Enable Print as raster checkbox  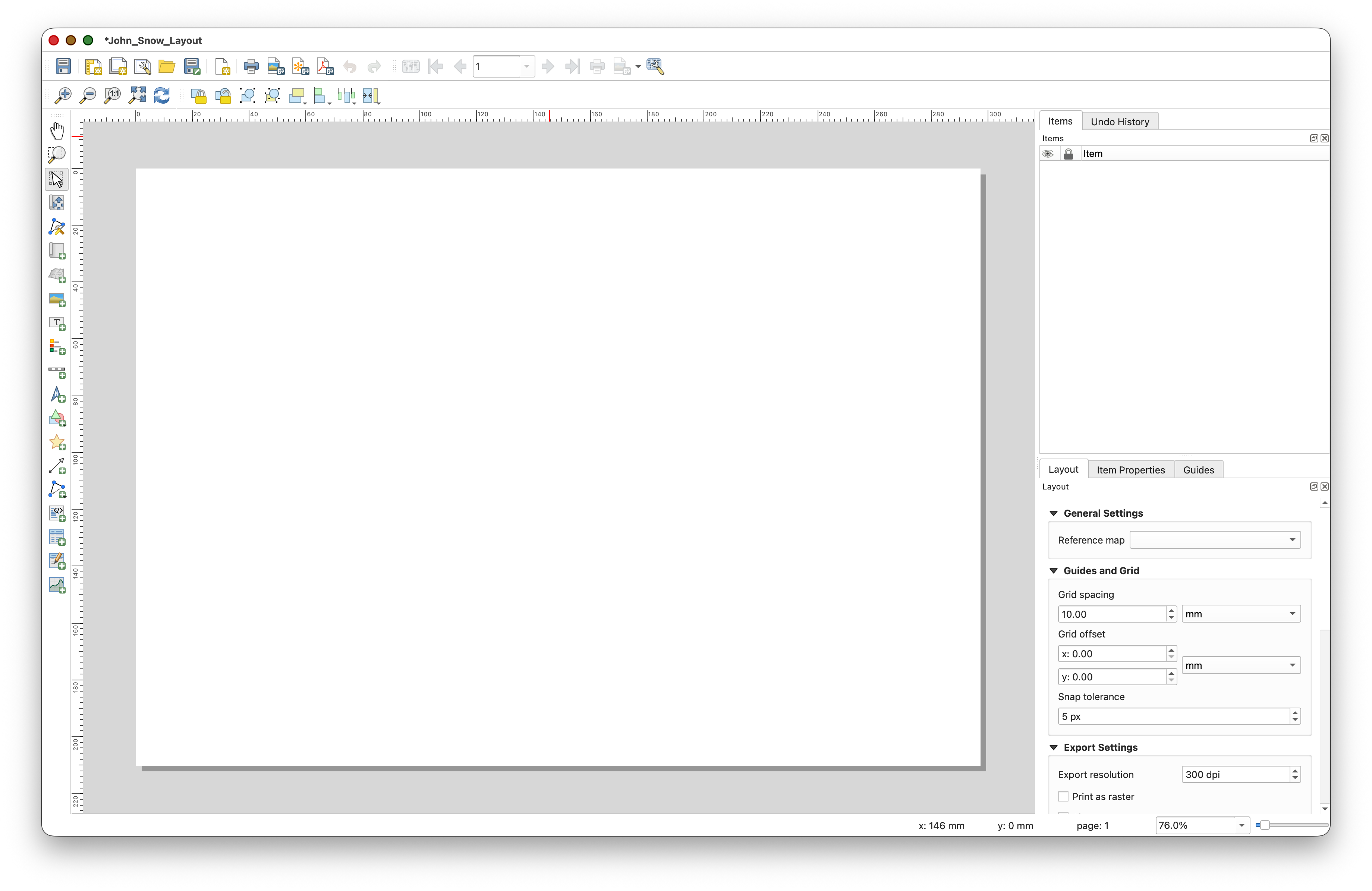(x=1063, y=796)
